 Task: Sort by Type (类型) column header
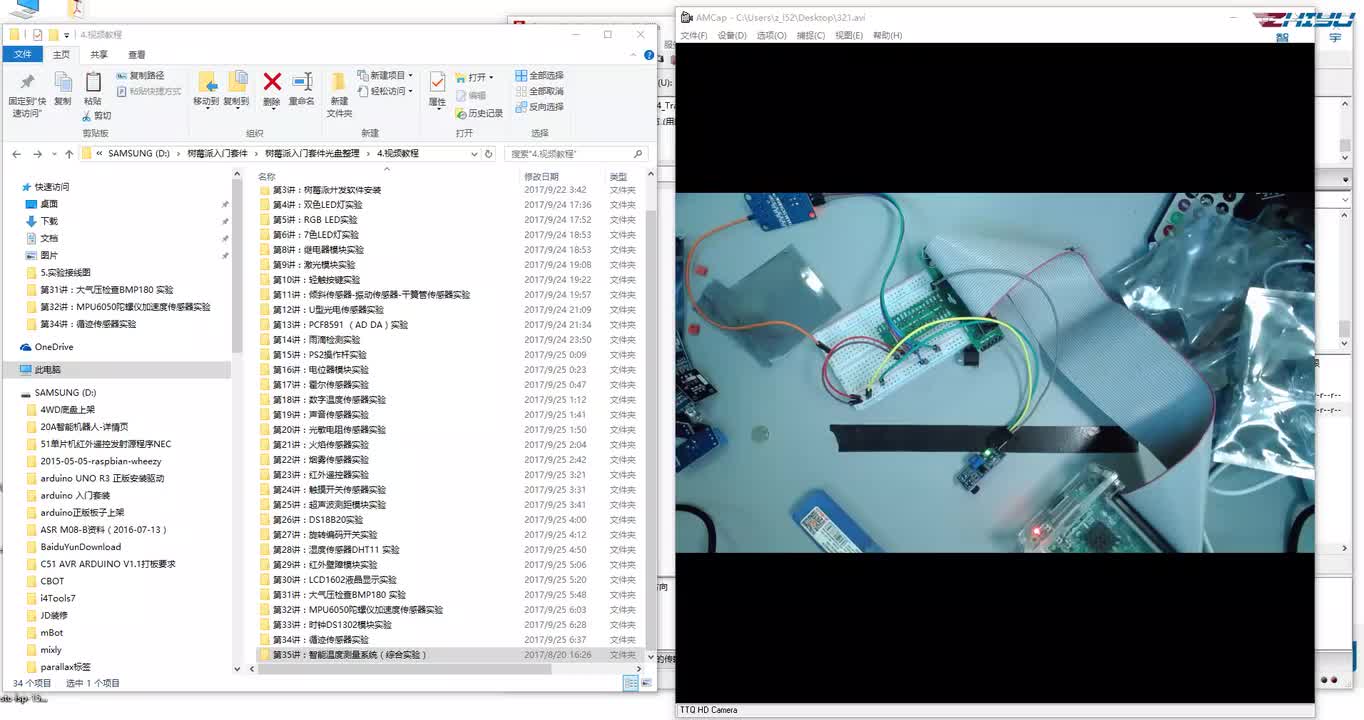619,177
